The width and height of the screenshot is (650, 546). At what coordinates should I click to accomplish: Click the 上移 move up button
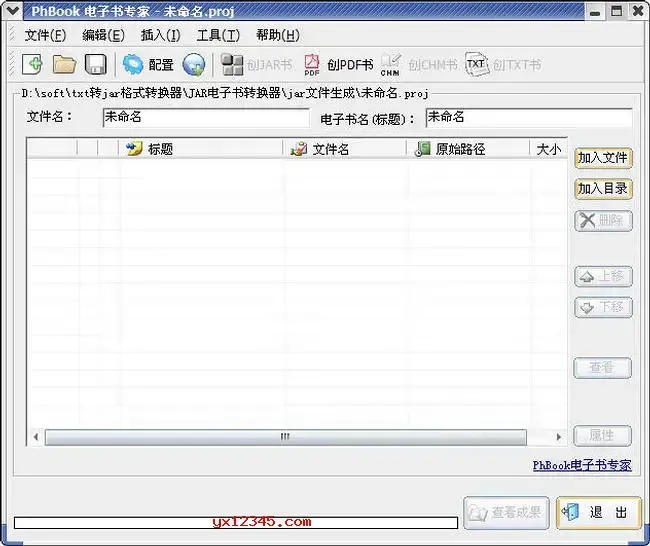[x=603, y=277]
